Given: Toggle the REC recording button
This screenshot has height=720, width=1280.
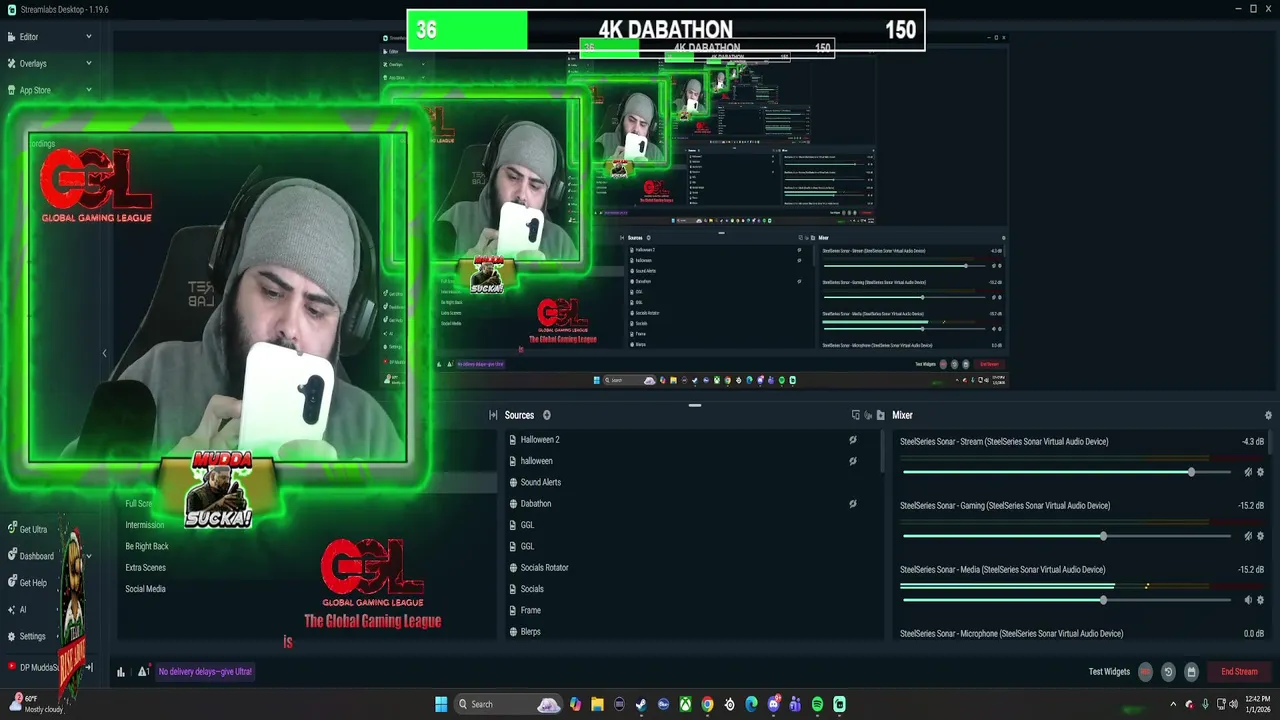Looking at the screenshot, I should coord(1145,672).
